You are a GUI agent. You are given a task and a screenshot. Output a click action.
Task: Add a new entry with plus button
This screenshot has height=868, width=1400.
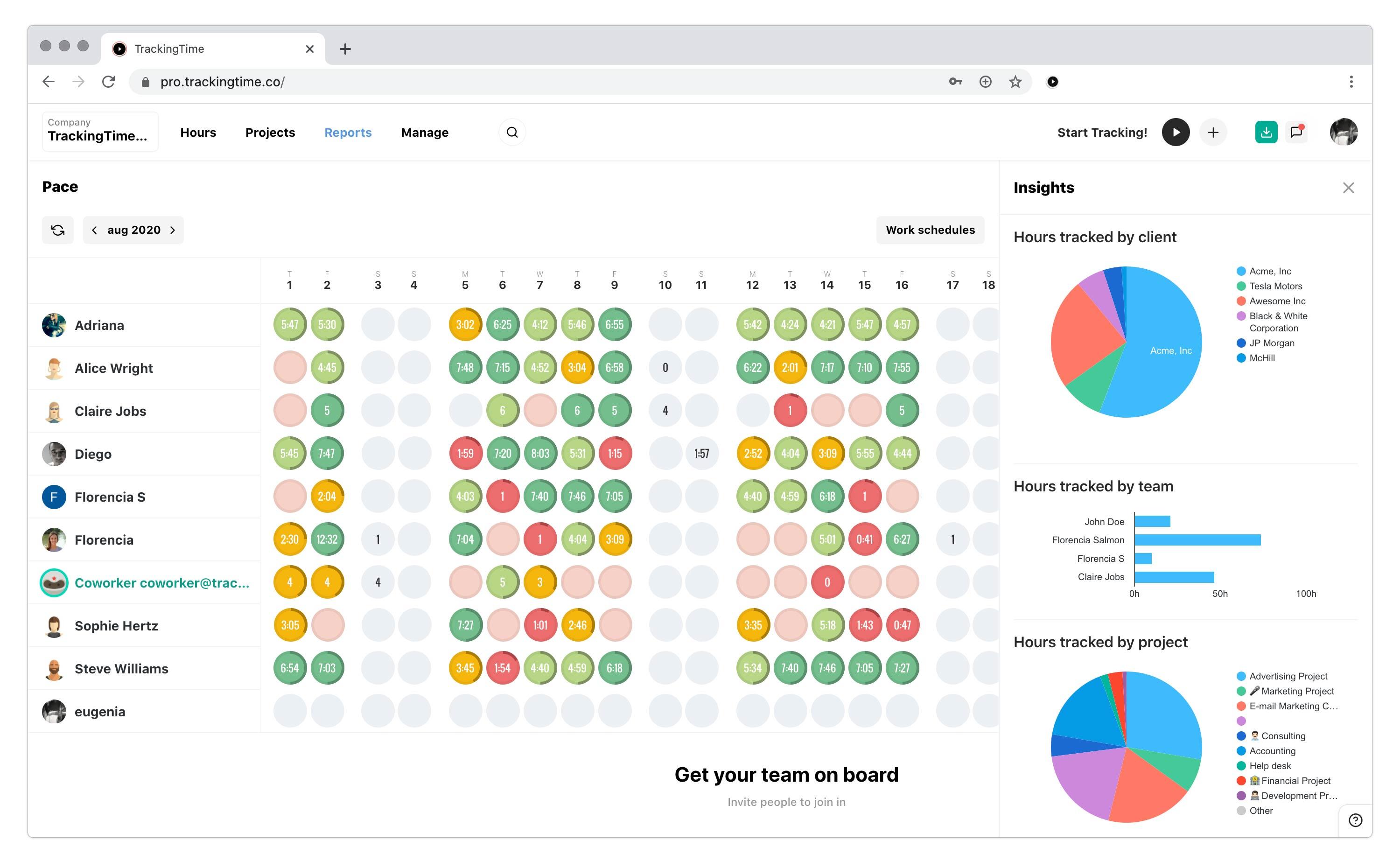[x=1213, y=133]
